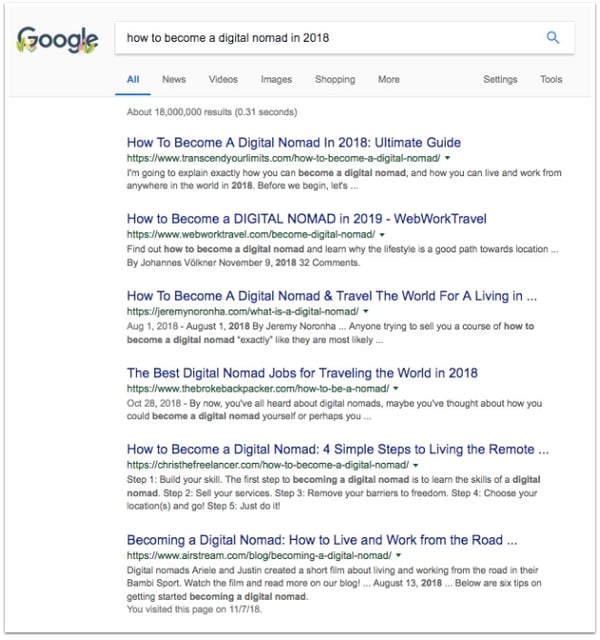The height and width of the screenshot is (640, 600).
Task: Open search Settings
Action: pyautogui.click(x=500, y=79)
